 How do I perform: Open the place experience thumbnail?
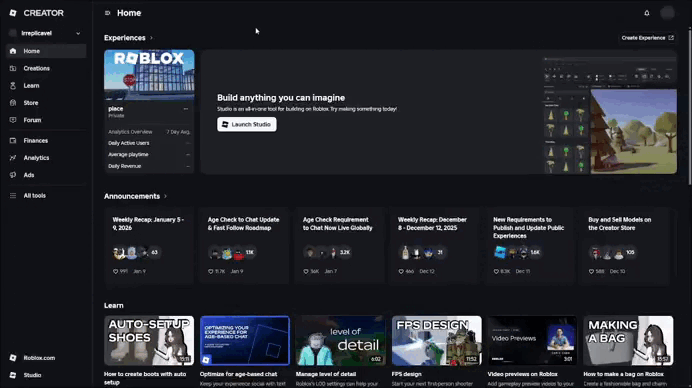point(149,75)
